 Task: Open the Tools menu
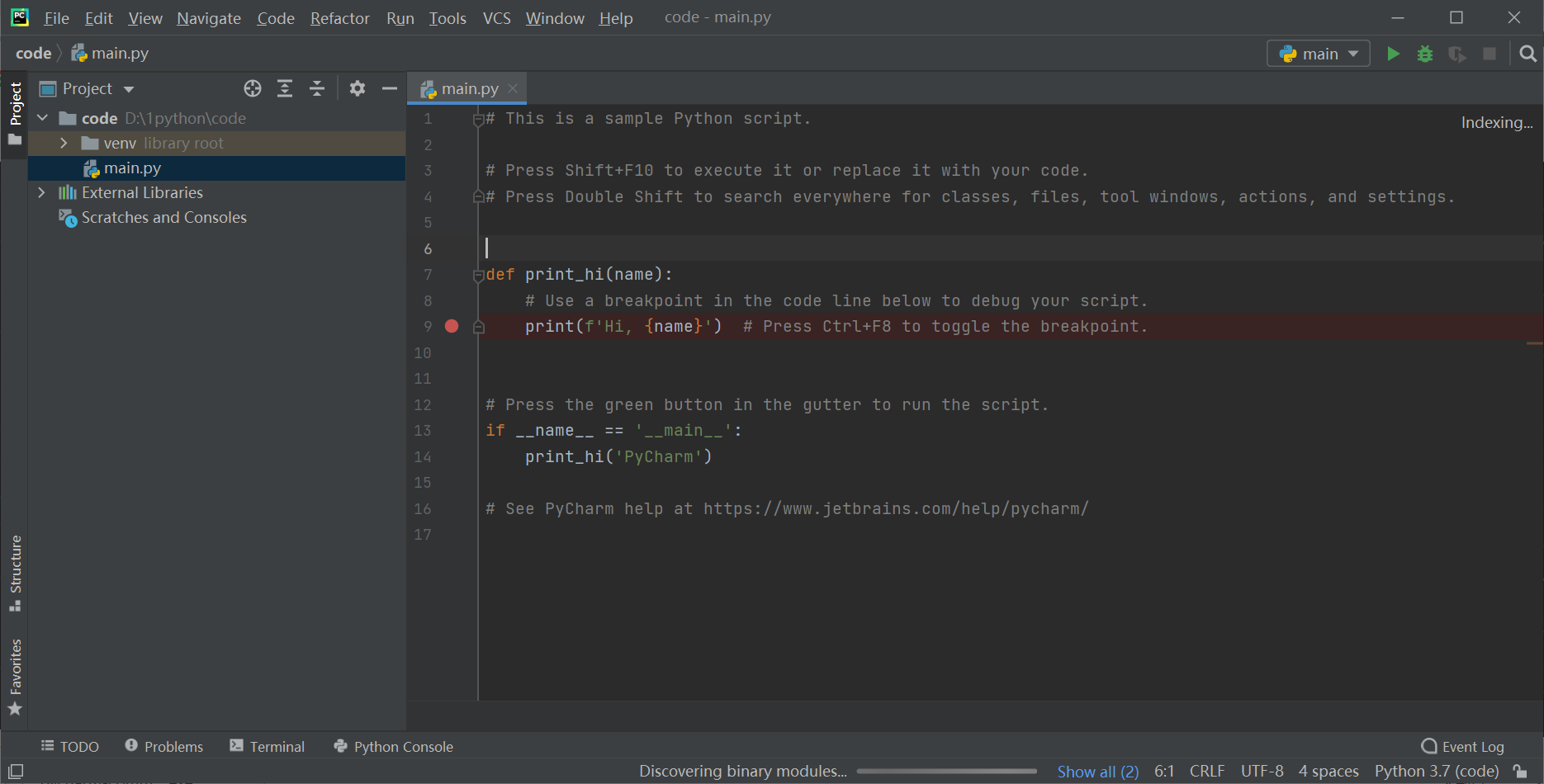(448, 18)
